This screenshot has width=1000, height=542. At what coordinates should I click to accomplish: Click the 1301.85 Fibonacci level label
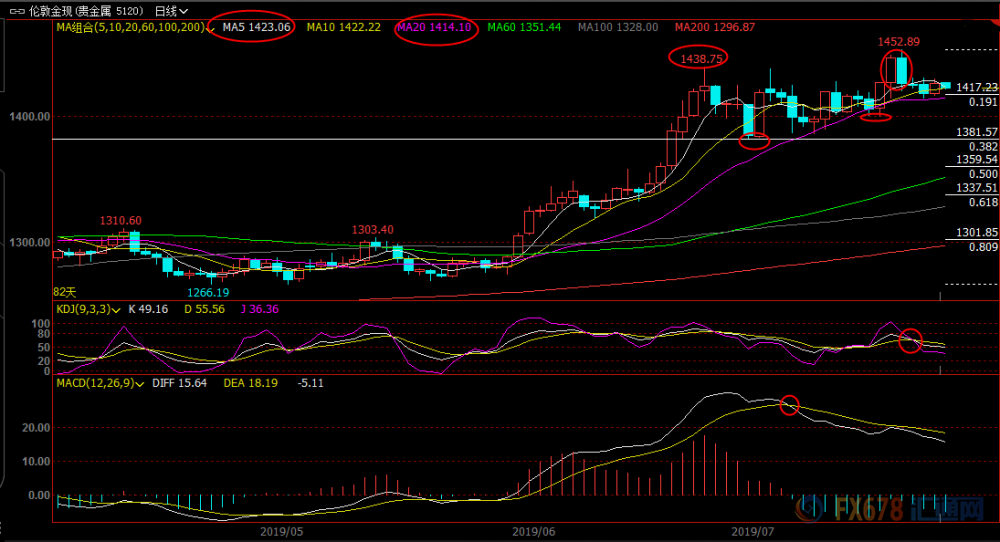click(976, 233)
